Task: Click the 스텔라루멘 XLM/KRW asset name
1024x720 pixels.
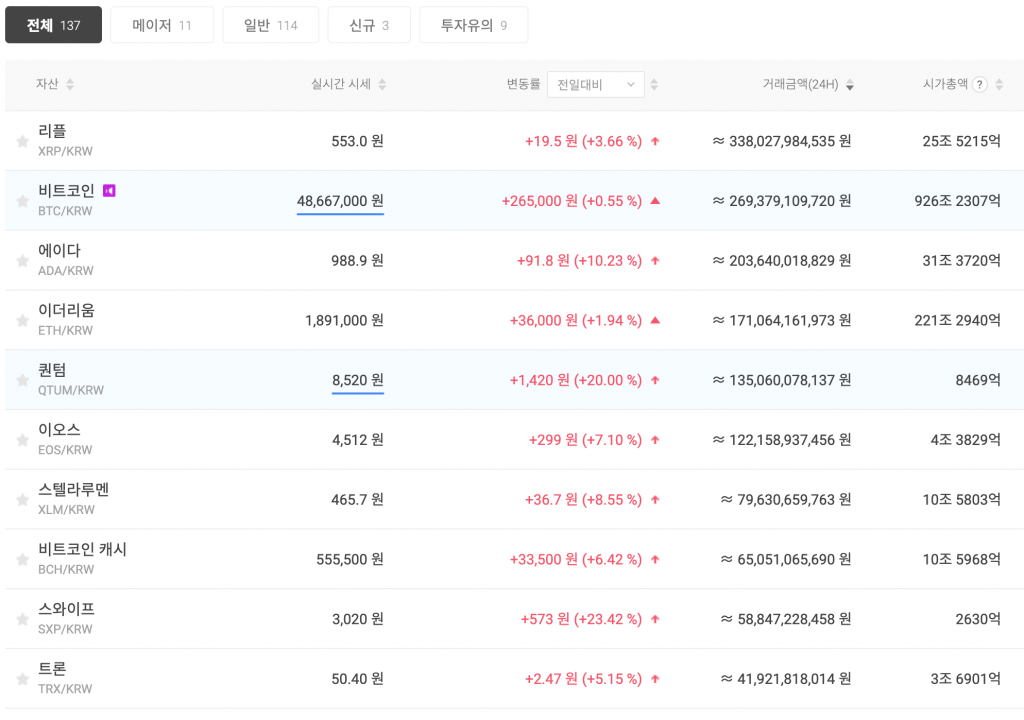Action: (x=73, y=490)
